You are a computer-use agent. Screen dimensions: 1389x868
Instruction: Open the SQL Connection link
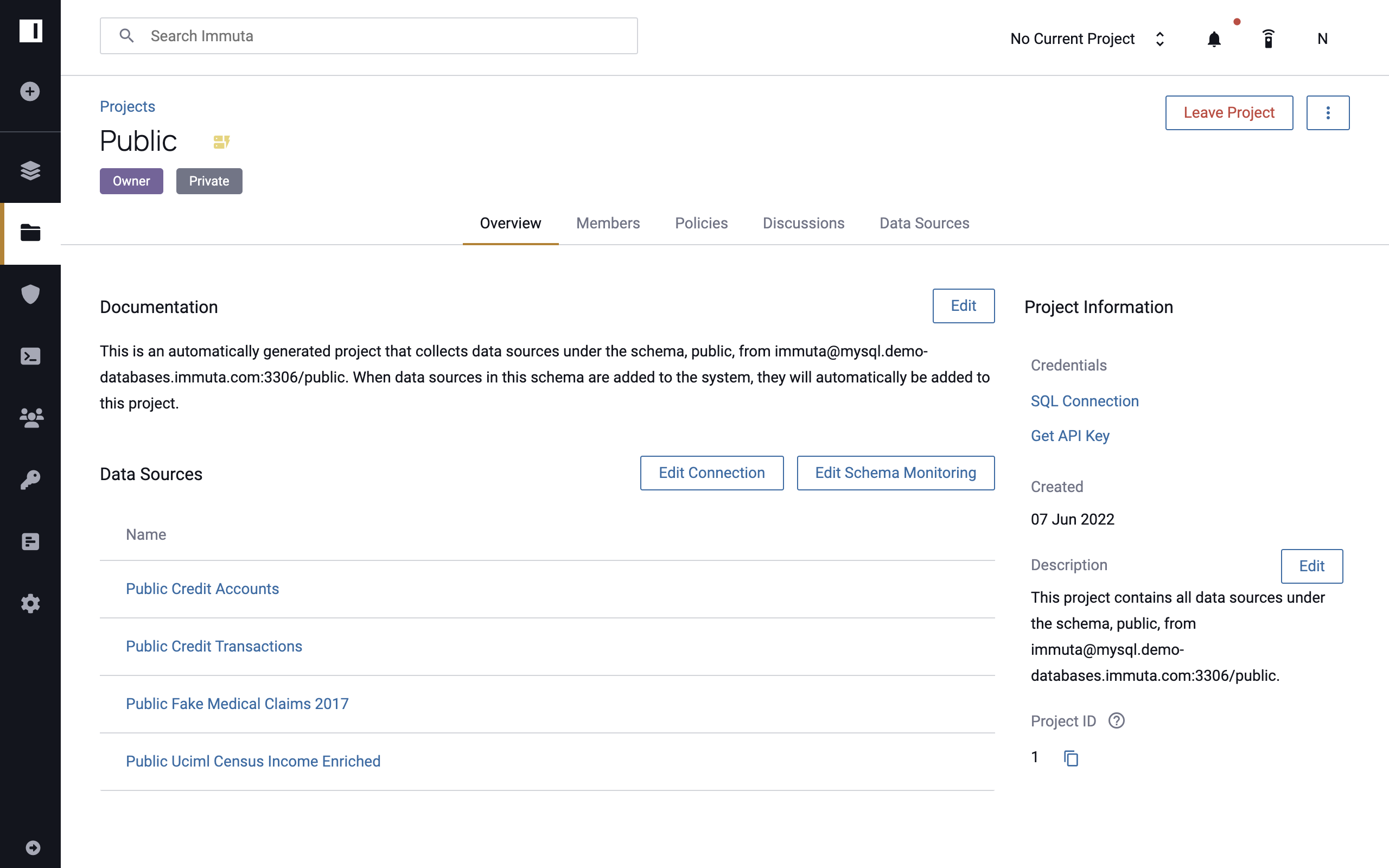click(x=1085, y=400)
